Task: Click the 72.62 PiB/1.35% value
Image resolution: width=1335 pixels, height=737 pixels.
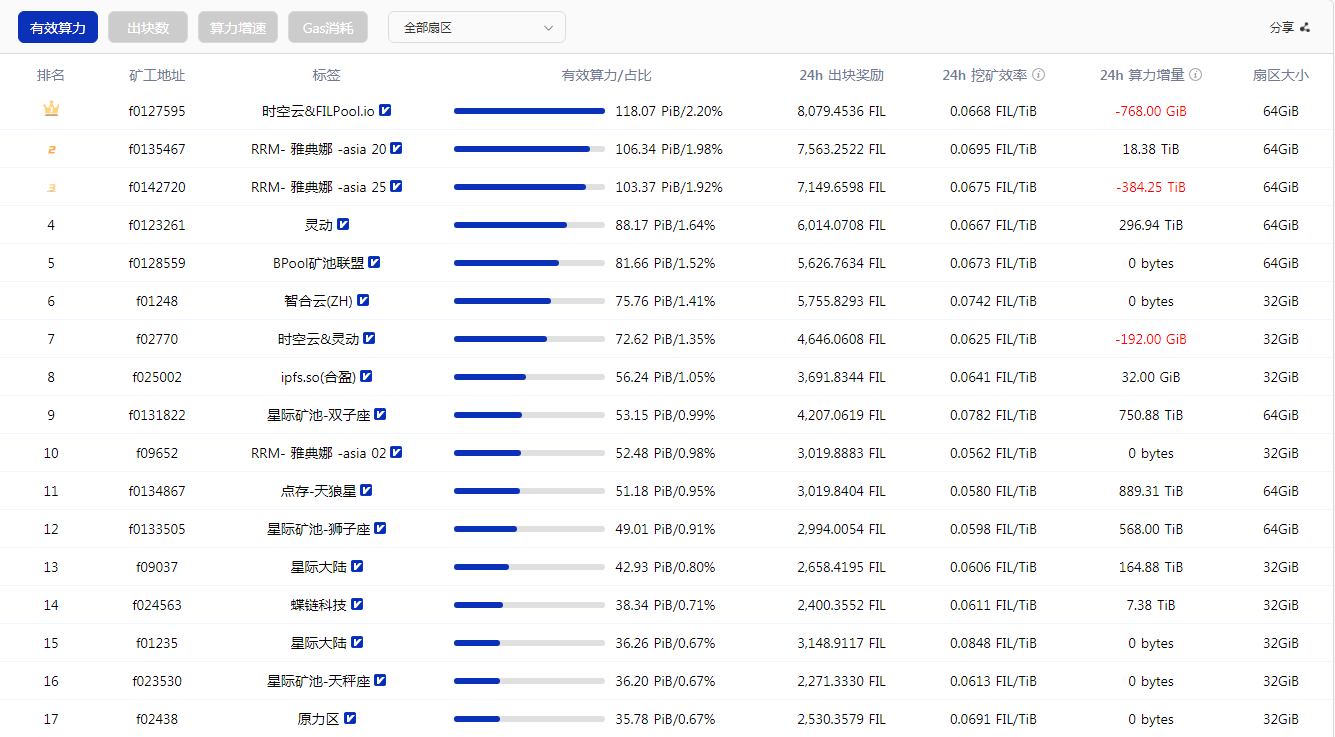Action: tap(665, 339)
